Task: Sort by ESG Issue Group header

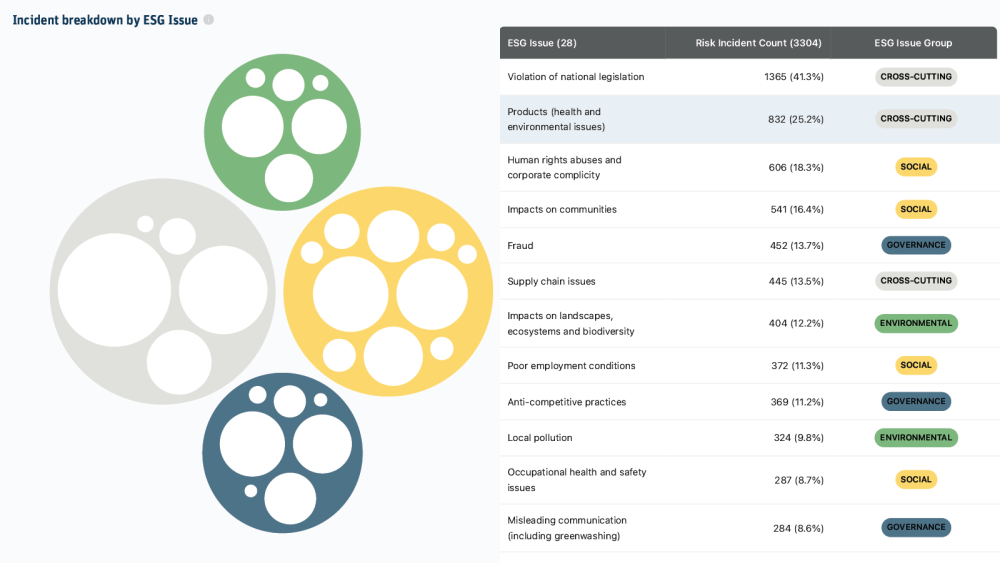Action: click(913, 43)
